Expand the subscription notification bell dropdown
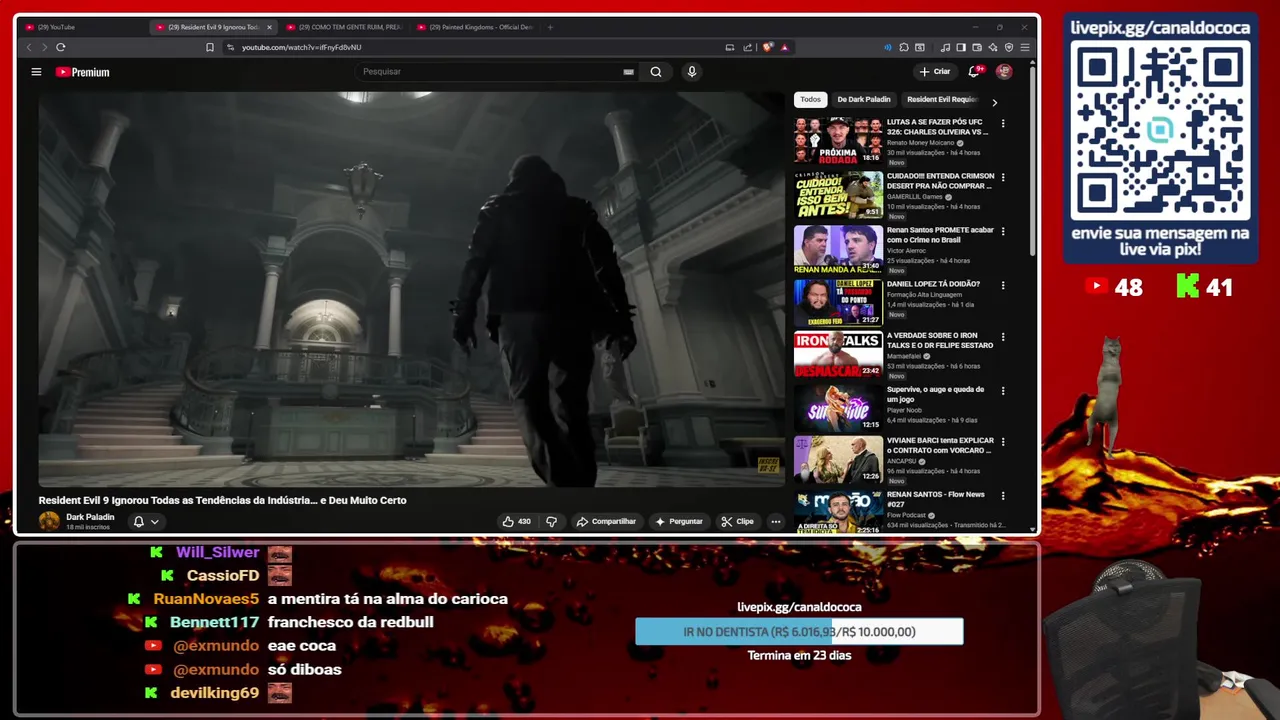The width and height of the screenshot is (1280, 720). click(146, 521)
